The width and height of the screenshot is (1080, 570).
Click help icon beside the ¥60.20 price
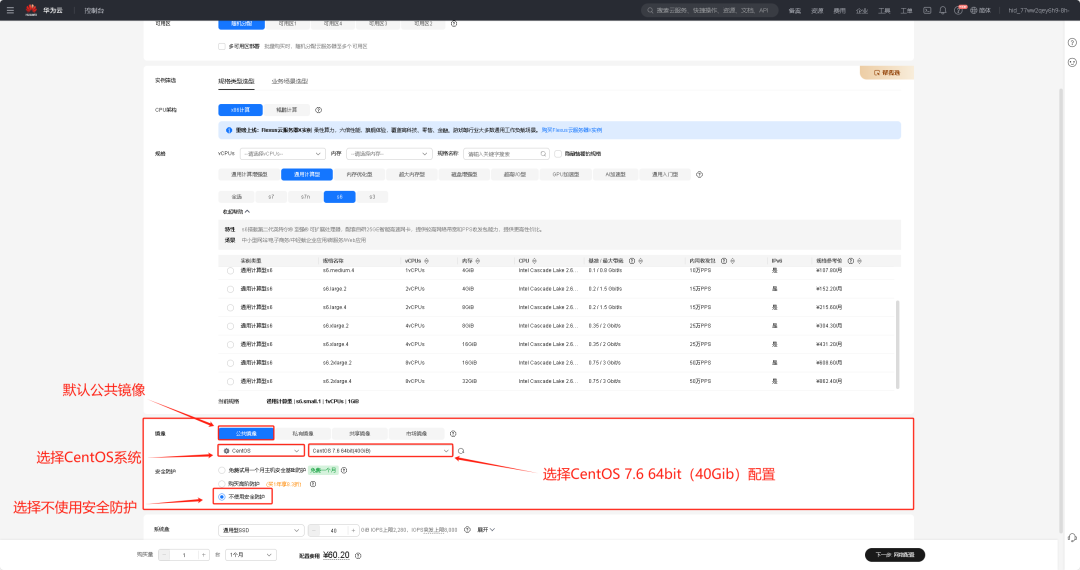tap(358, 556)
